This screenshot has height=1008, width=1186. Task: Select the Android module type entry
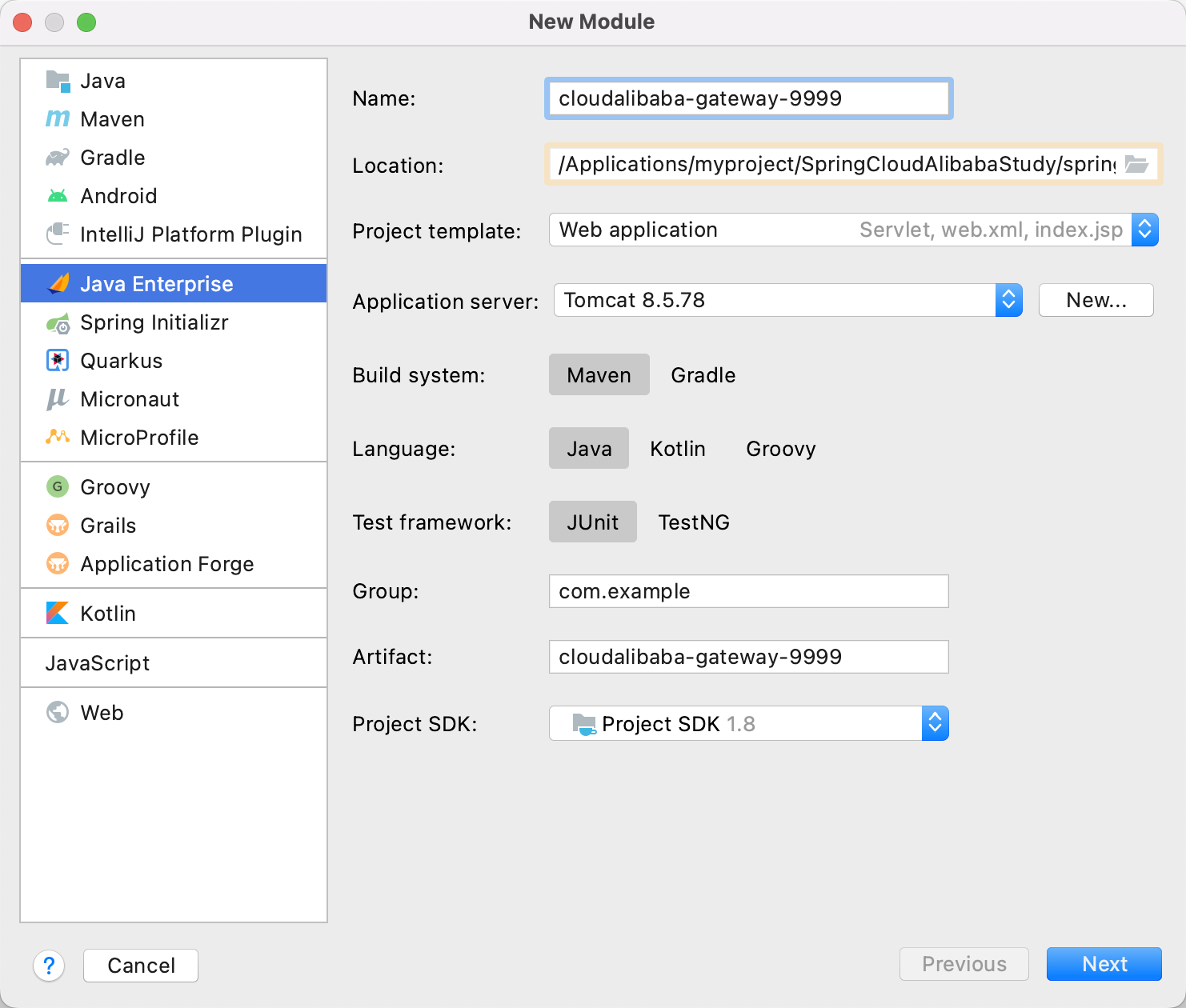tap(174, 196)
